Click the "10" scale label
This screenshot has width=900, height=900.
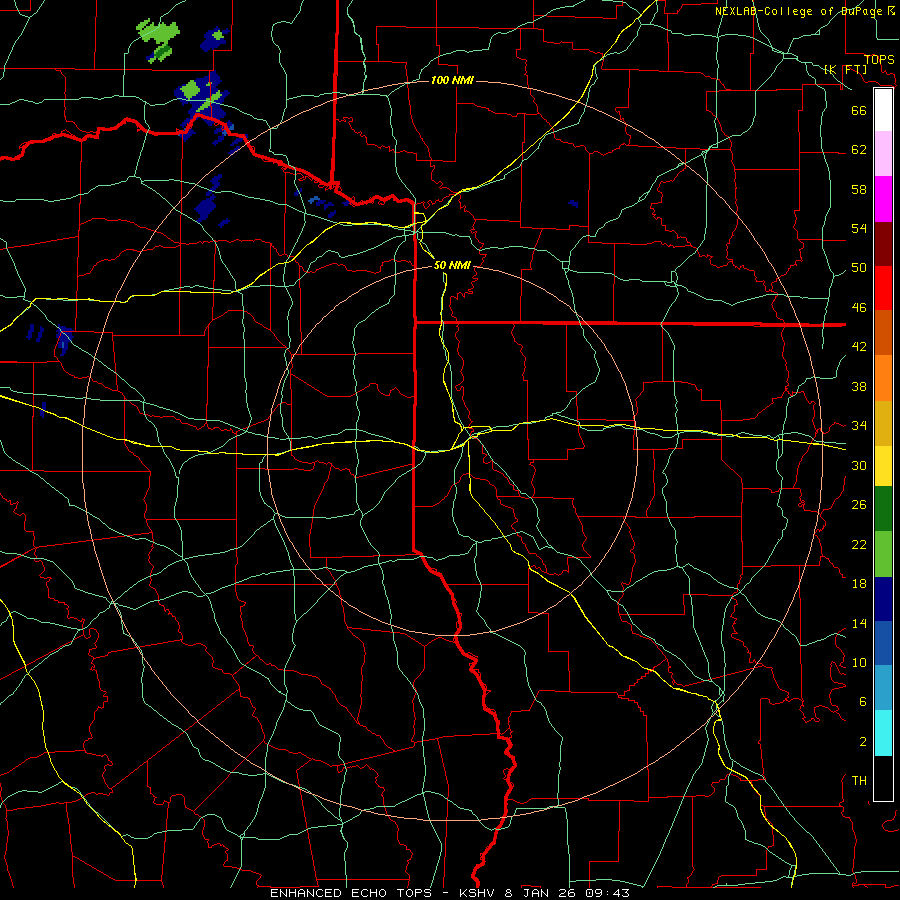(859, 662)
